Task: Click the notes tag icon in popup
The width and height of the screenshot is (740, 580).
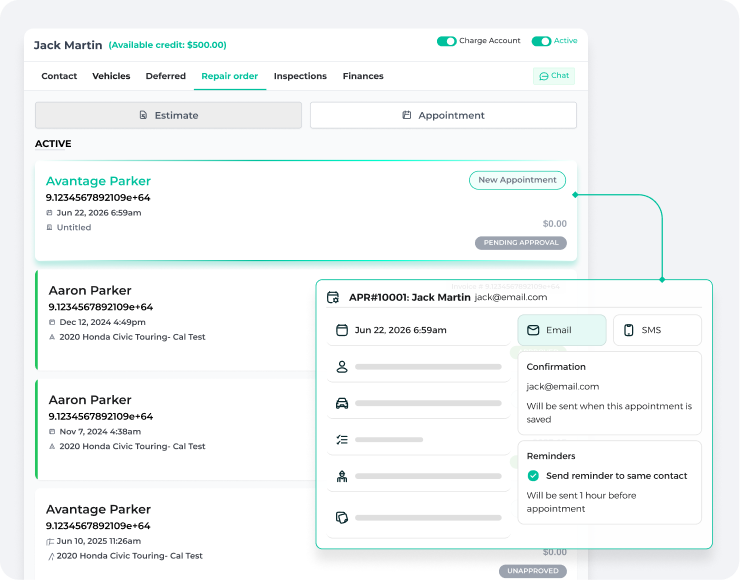Action: pos(342,518)
